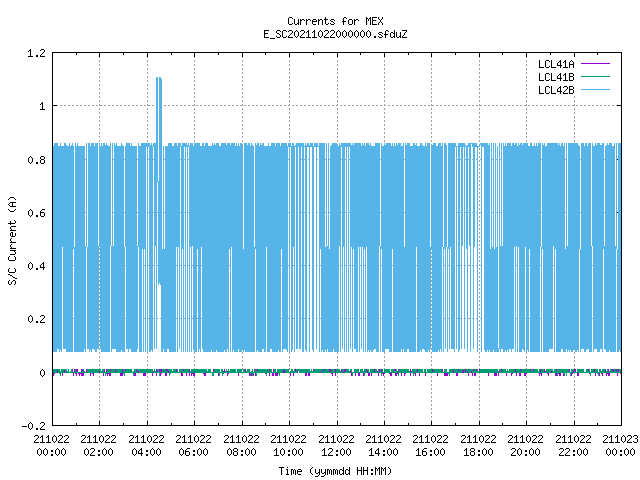The width and height of the screenshot is (640, 480).
Task: Click the 211022 16:00 time tick label
Action: coord(430,446)
